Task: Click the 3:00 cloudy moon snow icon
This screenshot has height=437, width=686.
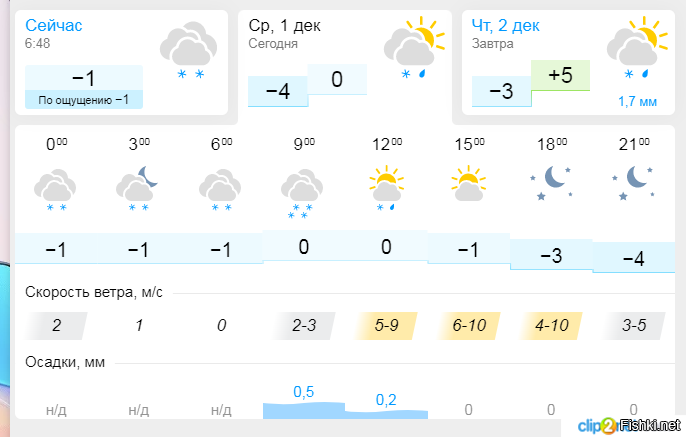Action: (138, 190)
